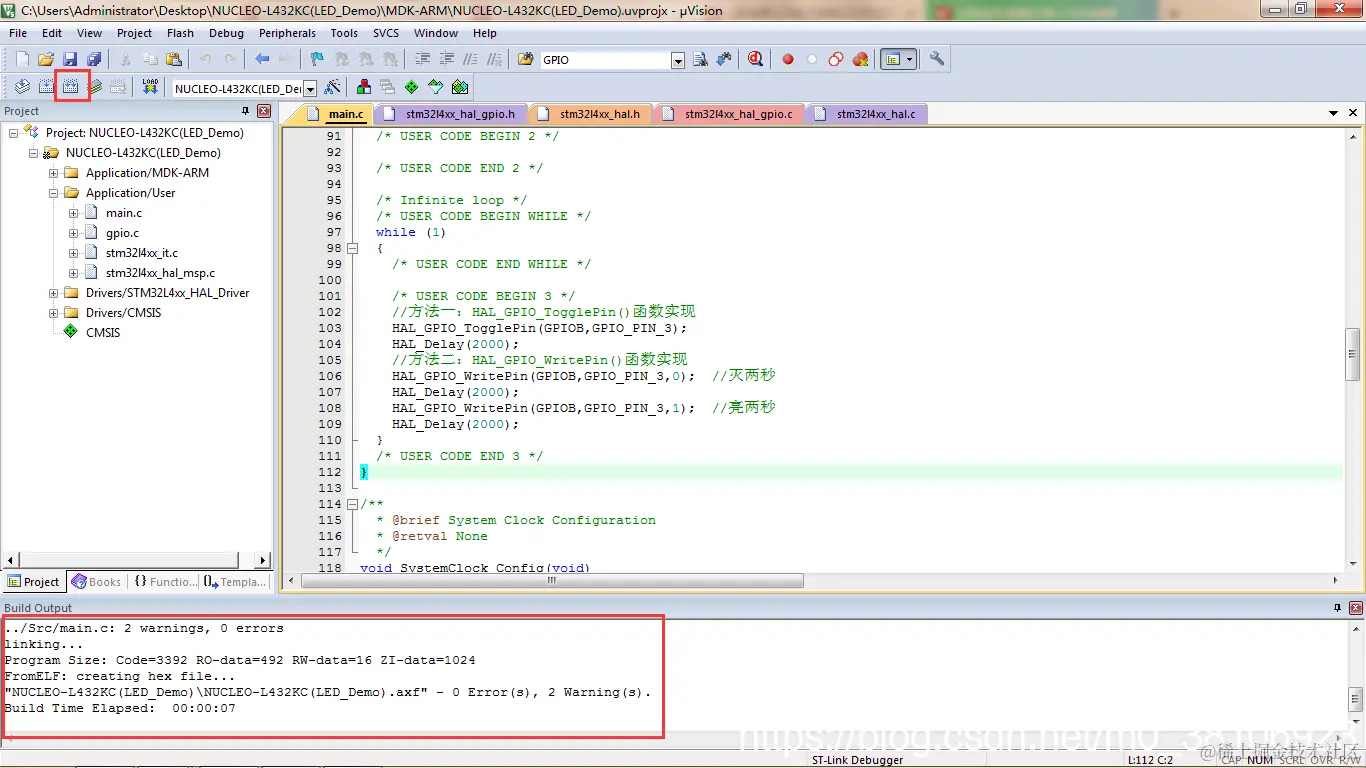Switch to the stm32l4xx_hal_gpio.c tab
The width and height of the screenshot is (1366, 768).
pos(729,114)
